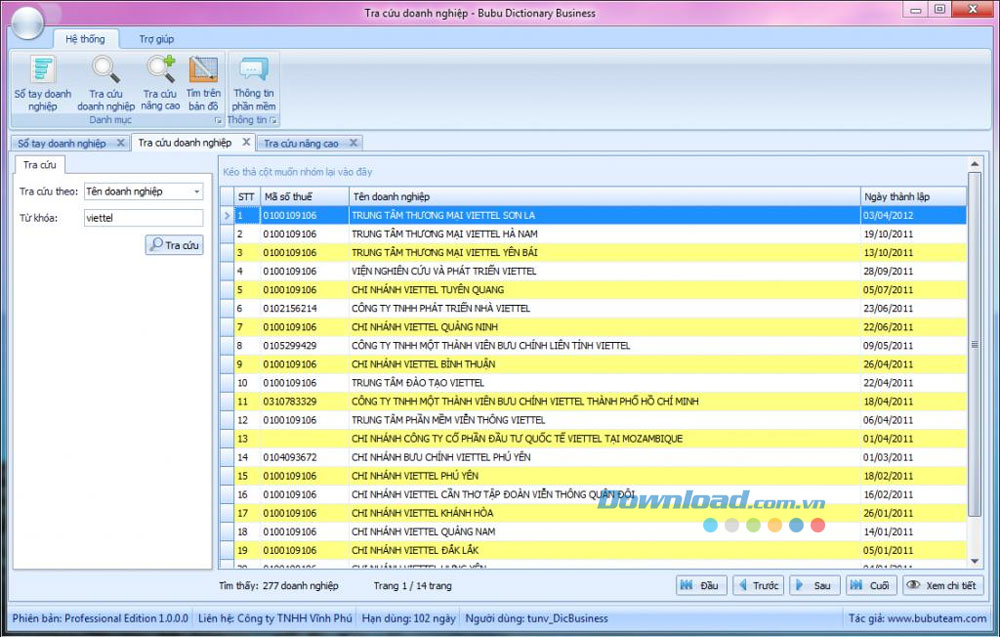The width and height of the screenshot is (1000, 637).
Task: Open Thông tin phần mềm icon
Action: 253,70
